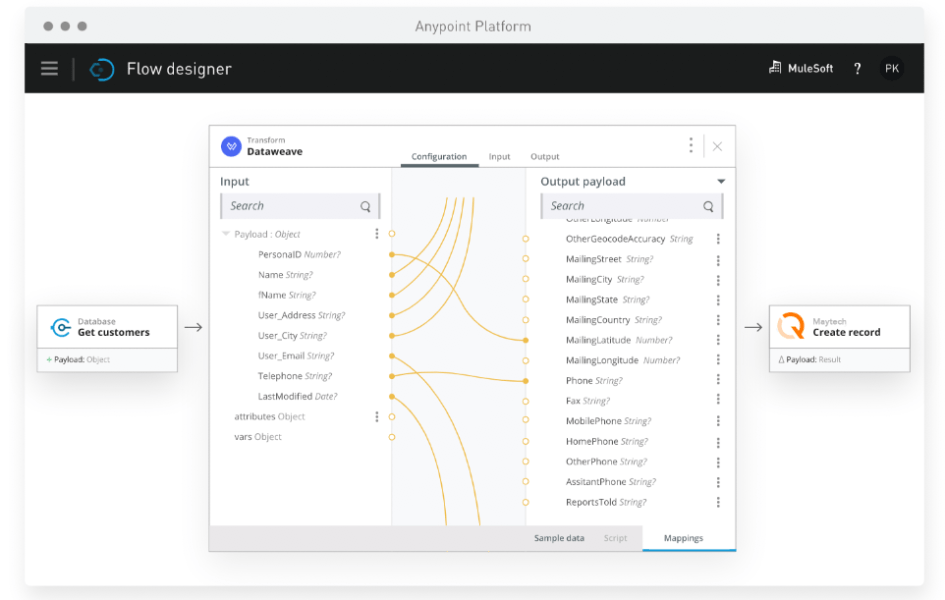Click the Phone output mapped connector dot
Viewport: 945px width, 600px height.
click(526, 381)
